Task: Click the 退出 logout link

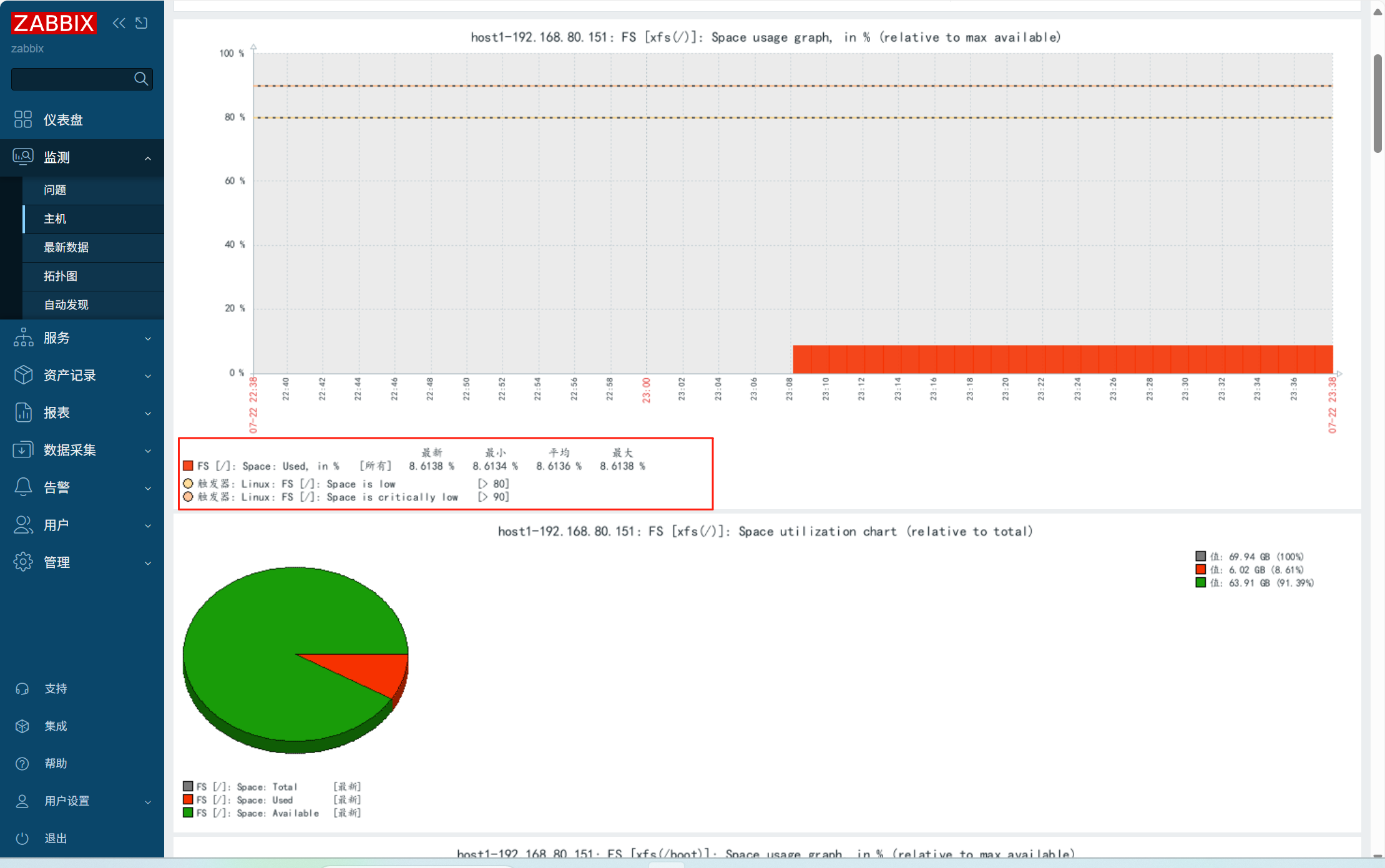Action: click(x=56, y=839)
